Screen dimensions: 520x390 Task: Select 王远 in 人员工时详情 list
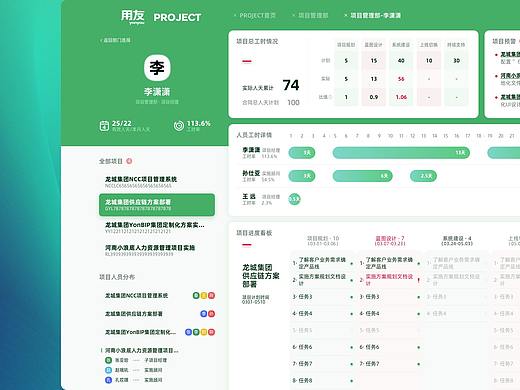point(249,196)
